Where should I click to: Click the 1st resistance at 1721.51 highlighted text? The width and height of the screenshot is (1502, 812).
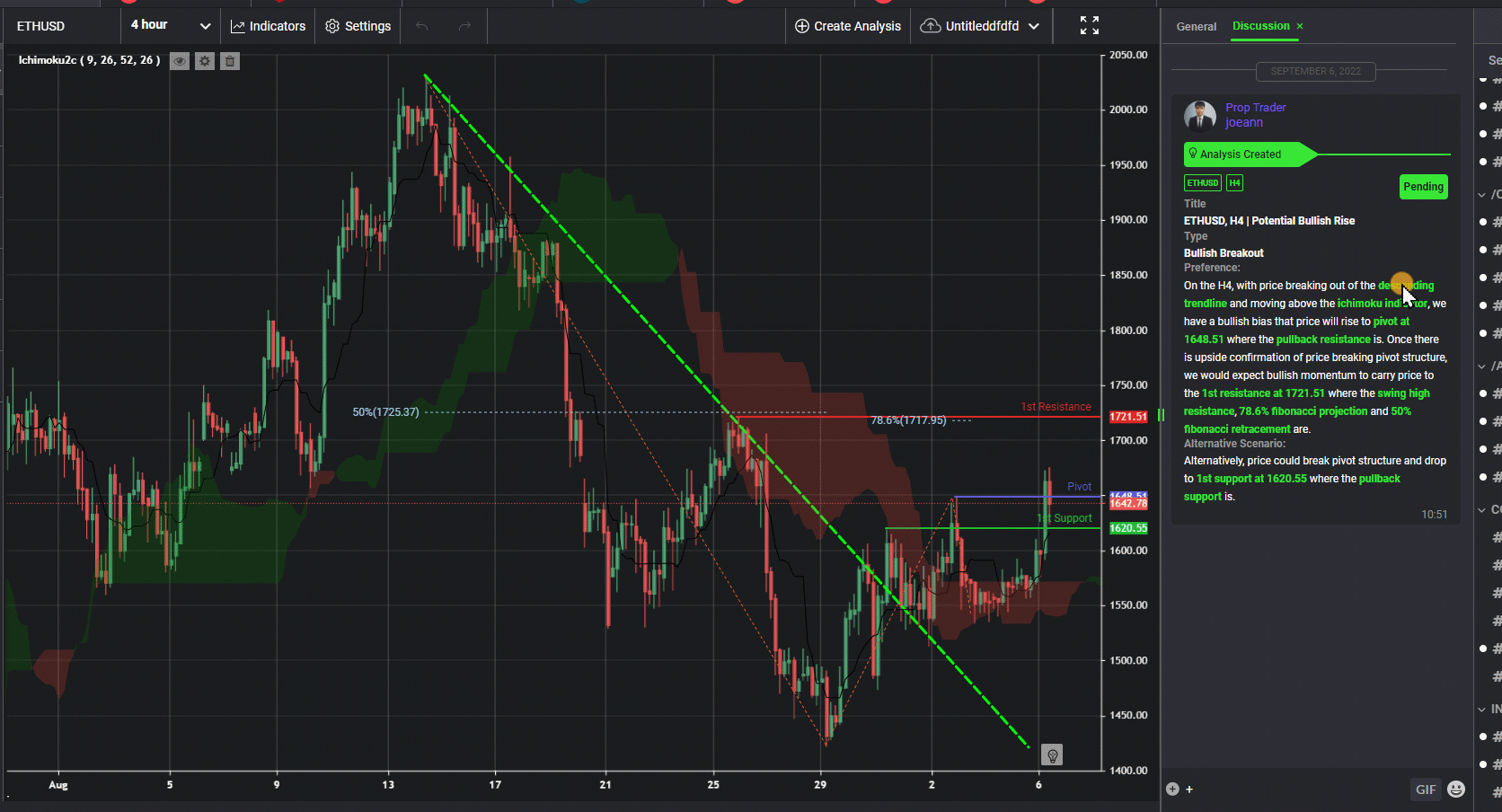click(x=1263, y=393)
